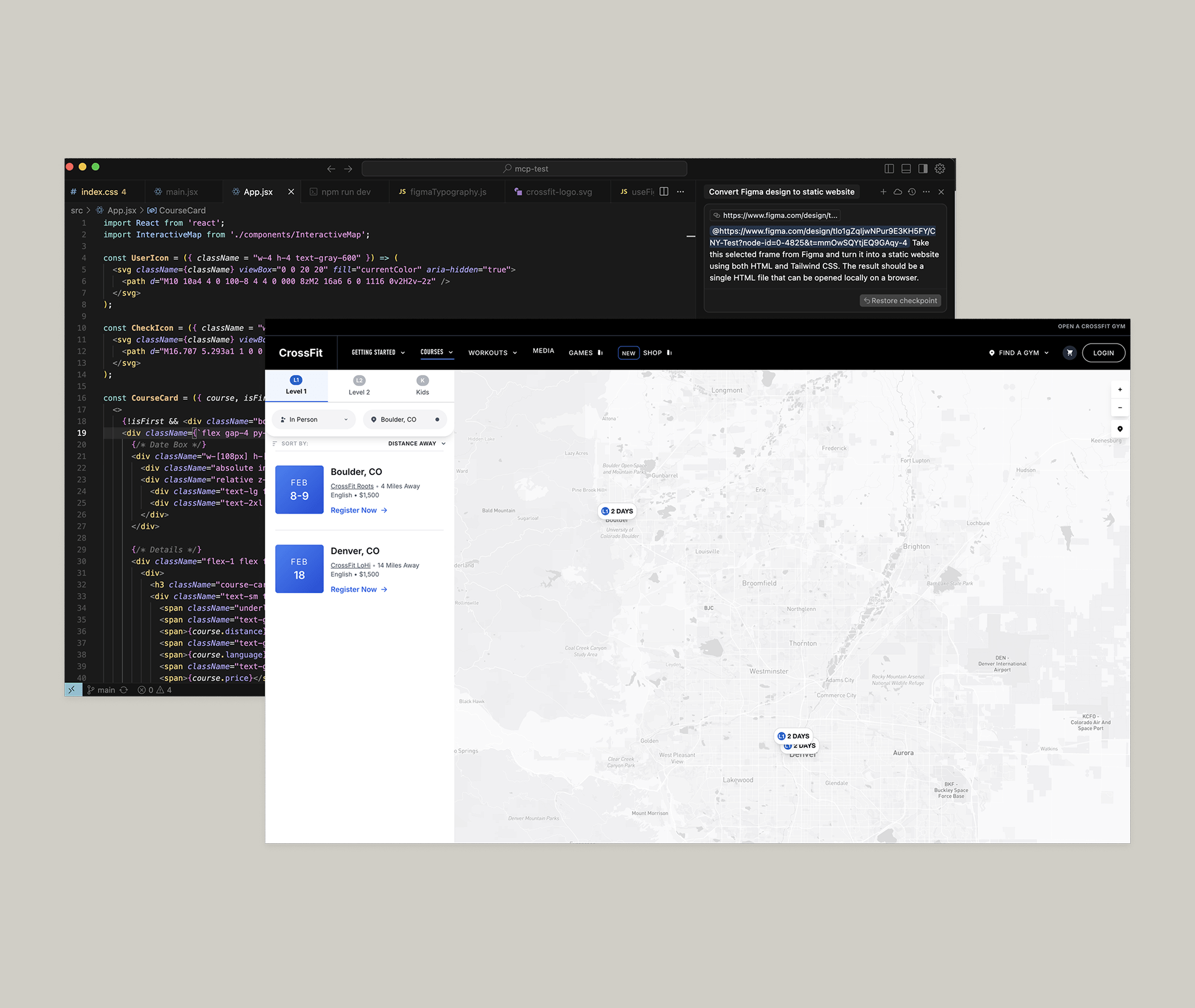The height and width of the screenshot is (1008, 1195).
Task: Toggle primary sidebar layout icon
Action: 890,168
